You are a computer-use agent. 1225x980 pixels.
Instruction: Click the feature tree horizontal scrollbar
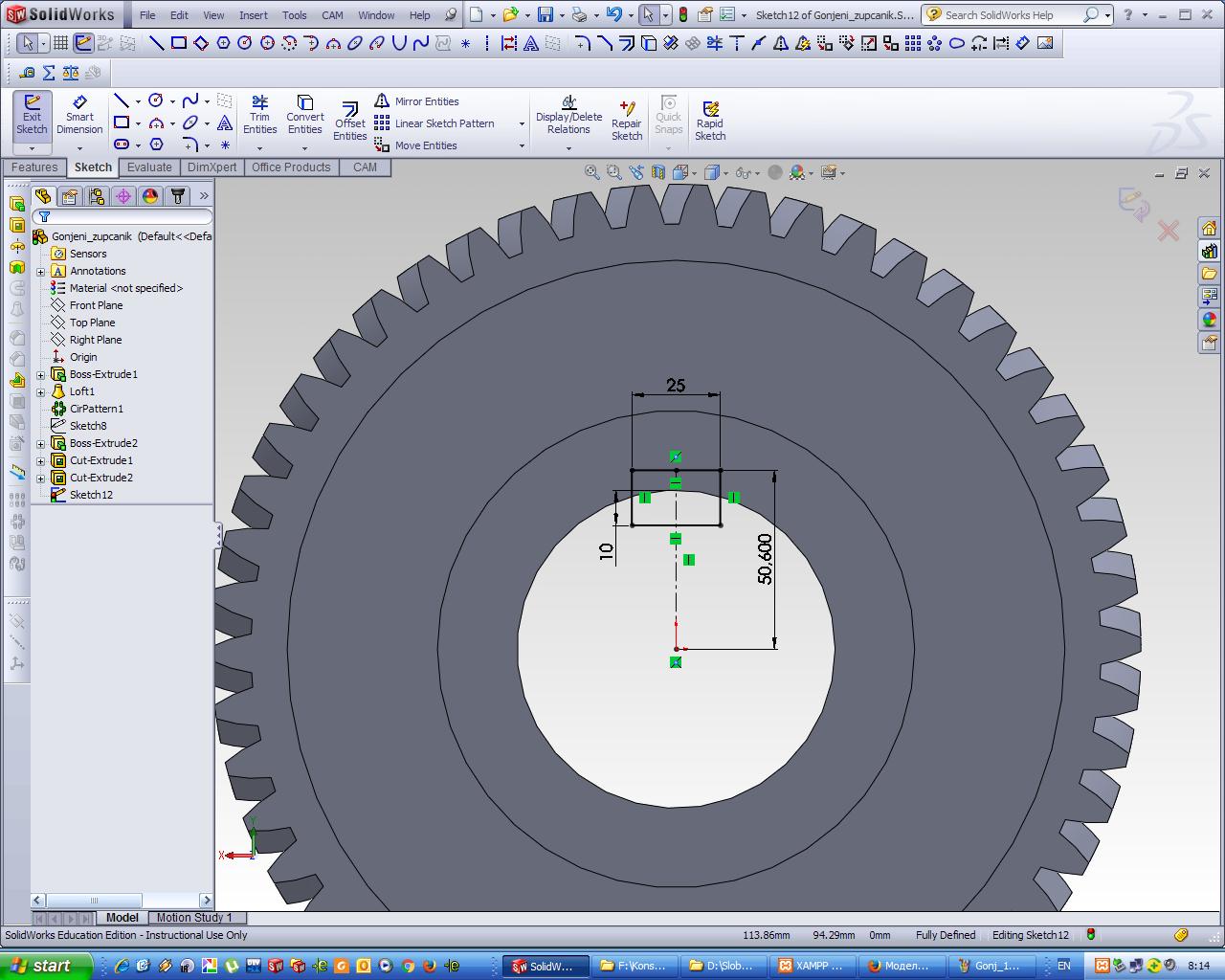[122, 901]
